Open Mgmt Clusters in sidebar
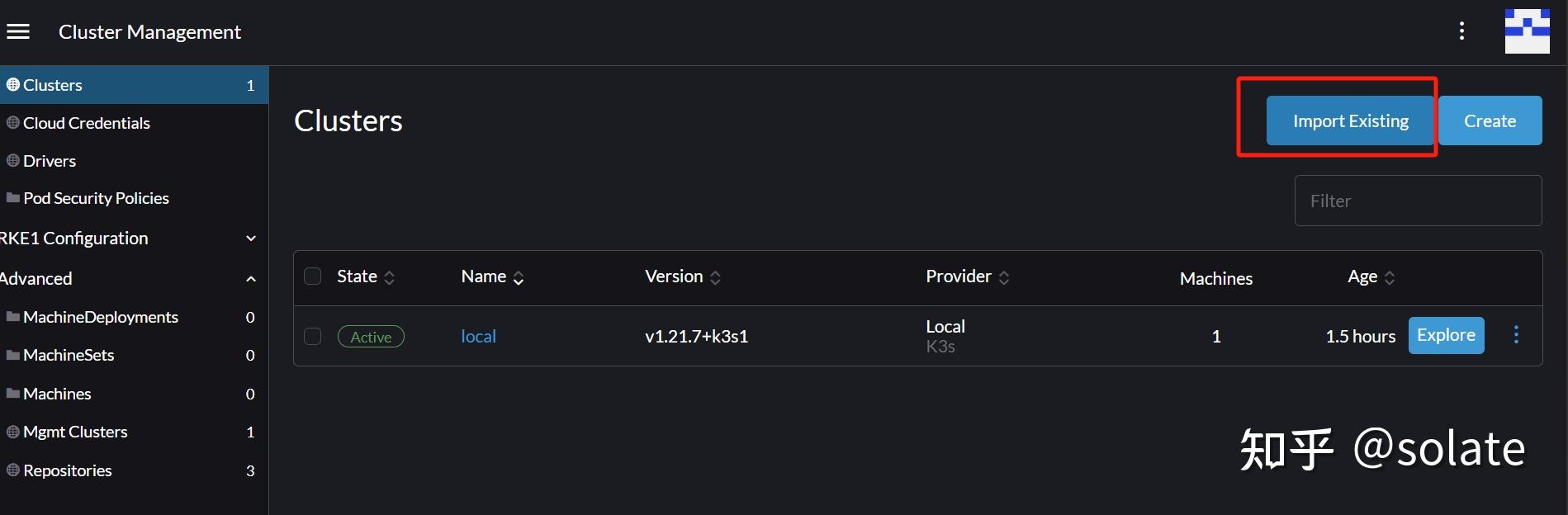Image resolution: width=1568 pixels, height=515 pixels. pyautogui.click(x=75, y=432)
